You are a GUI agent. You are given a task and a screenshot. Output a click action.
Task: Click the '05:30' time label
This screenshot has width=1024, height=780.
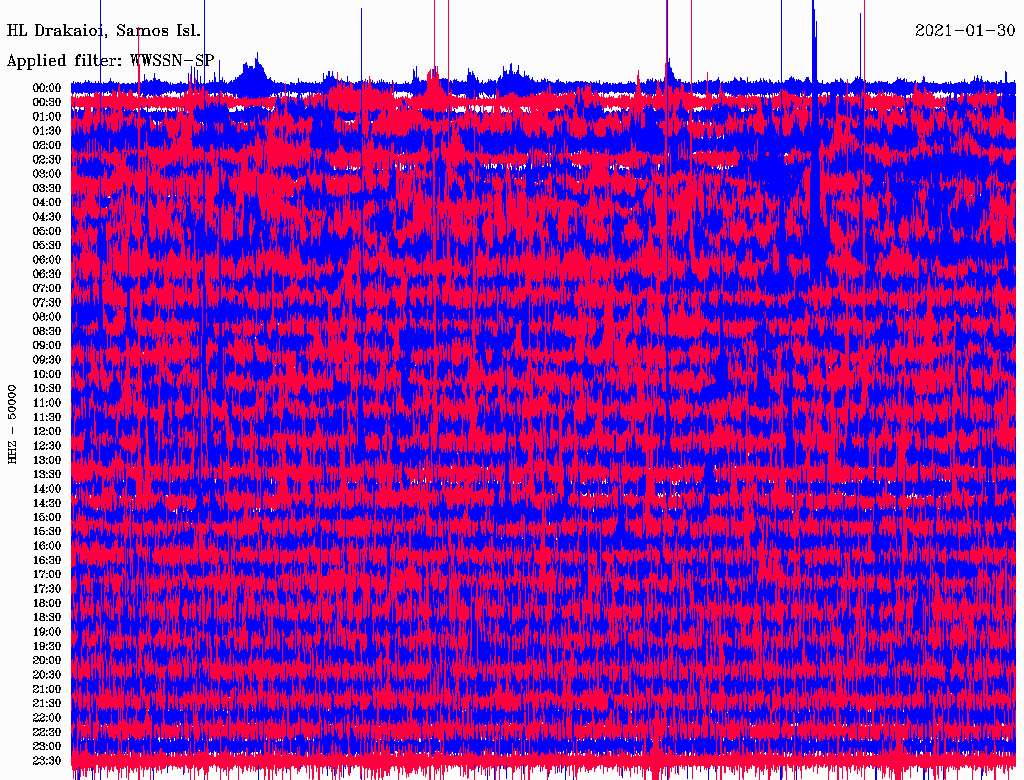[x=47, y=246]
